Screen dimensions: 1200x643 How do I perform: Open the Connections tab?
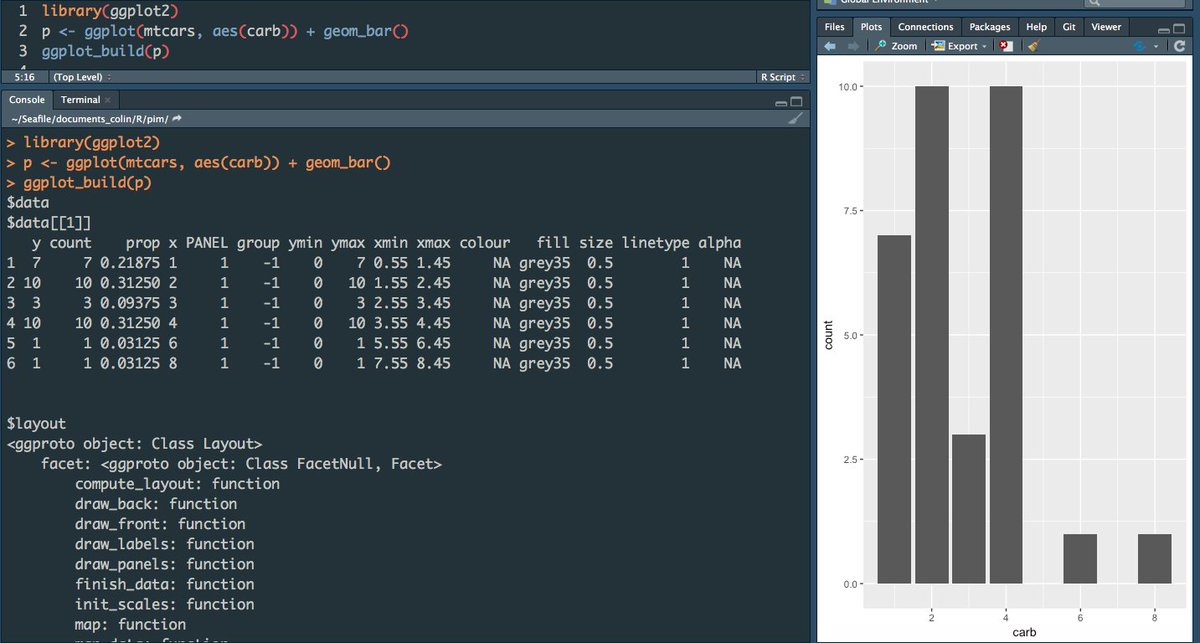pyautogui.click(x=926, y=27)
